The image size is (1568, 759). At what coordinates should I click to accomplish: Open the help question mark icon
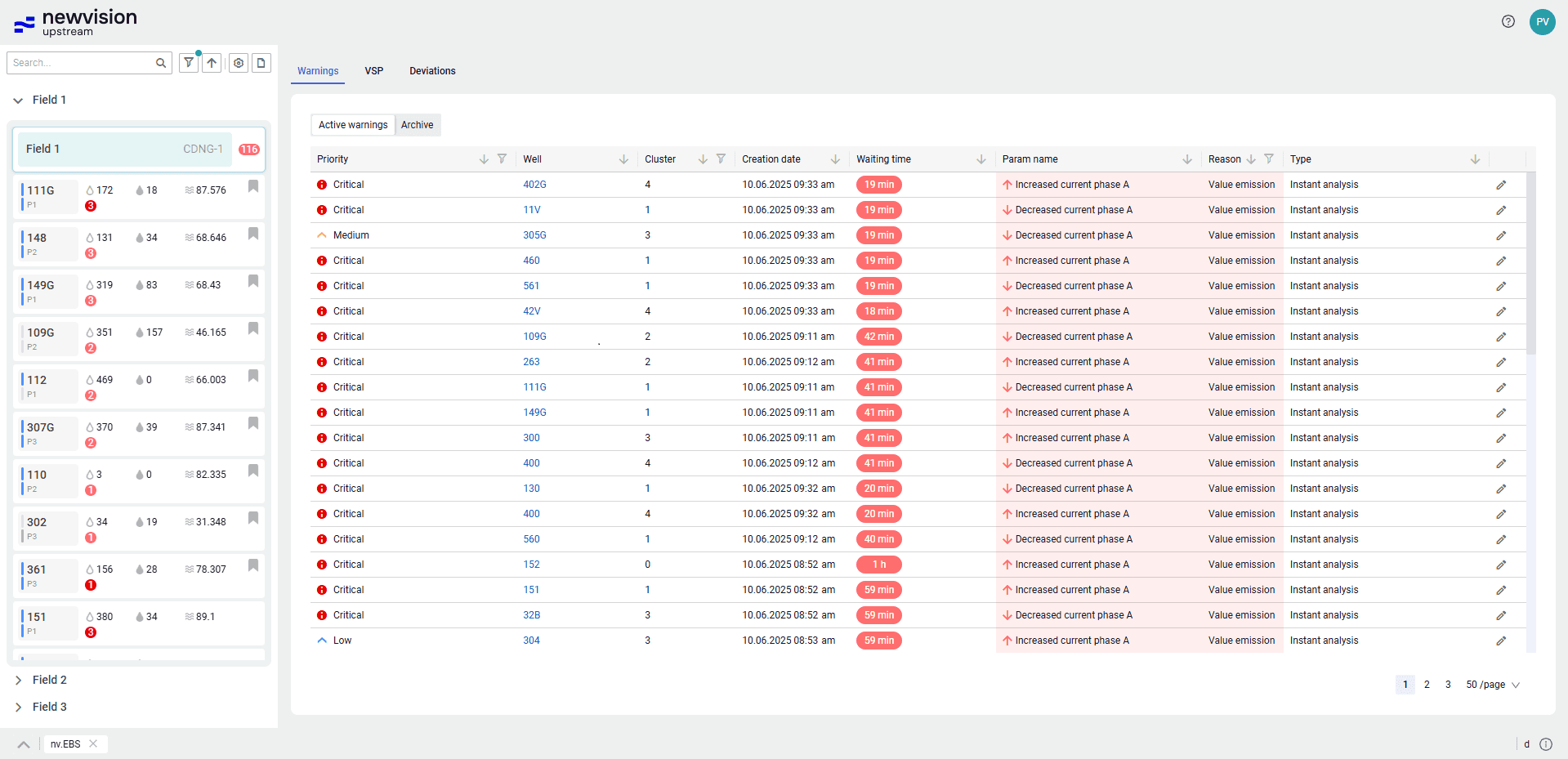[1508, 22]
